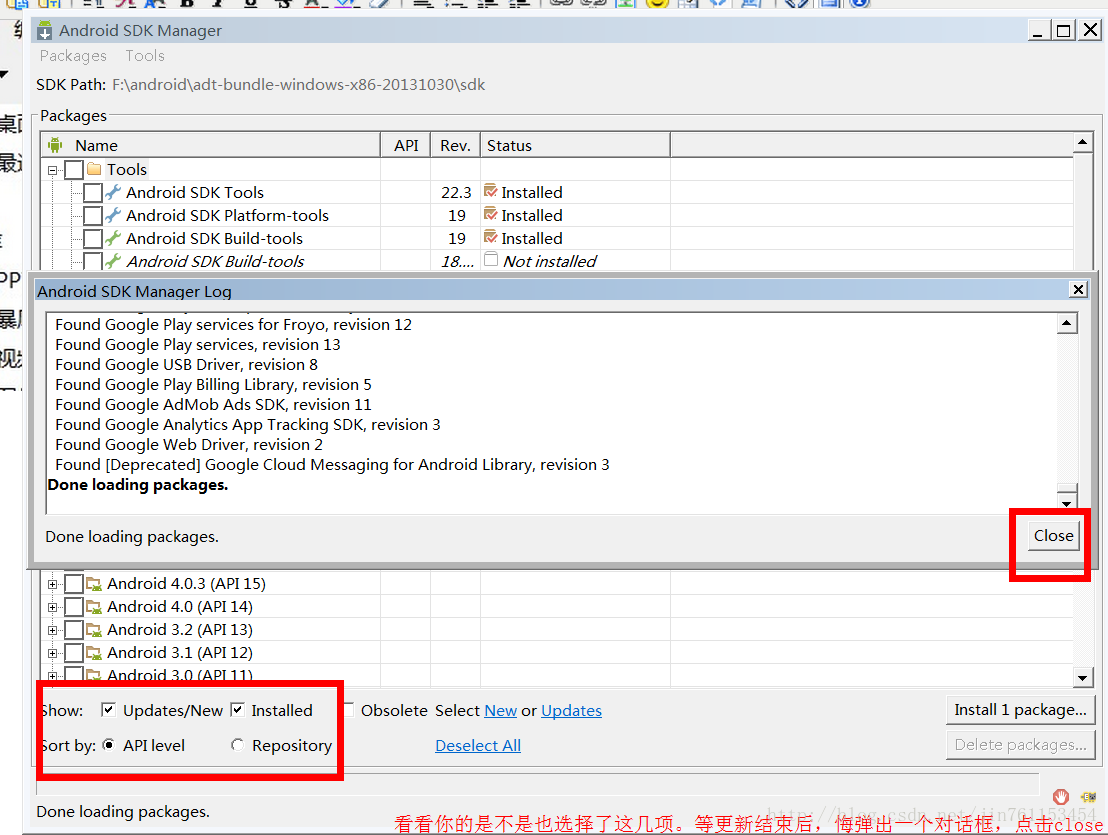1108x835 pixels.
Task: Check Android SDK Platform-tools checkbox
Action: coord(93,215)
